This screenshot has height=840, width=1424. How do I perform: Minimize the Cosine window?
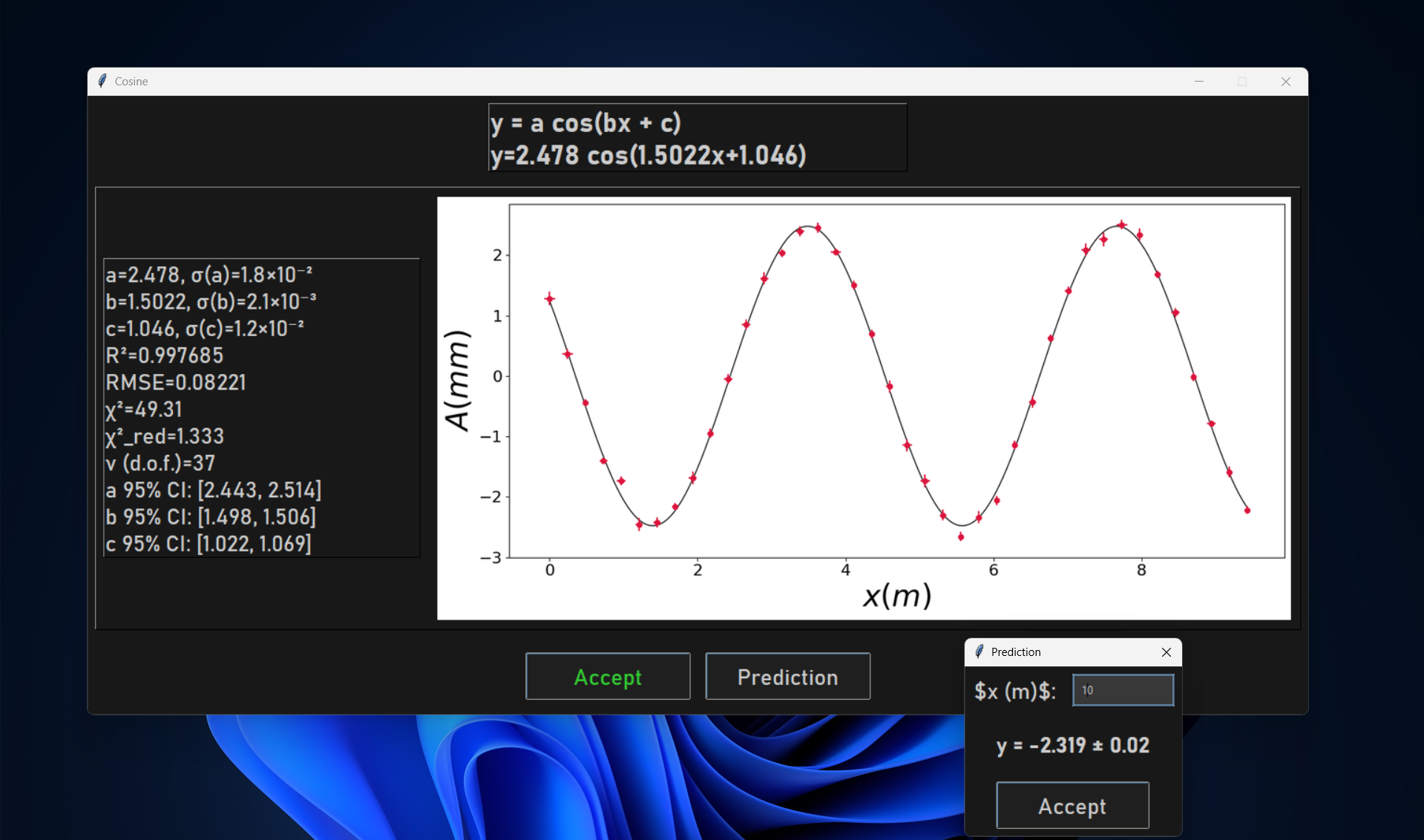[1199, 82]
